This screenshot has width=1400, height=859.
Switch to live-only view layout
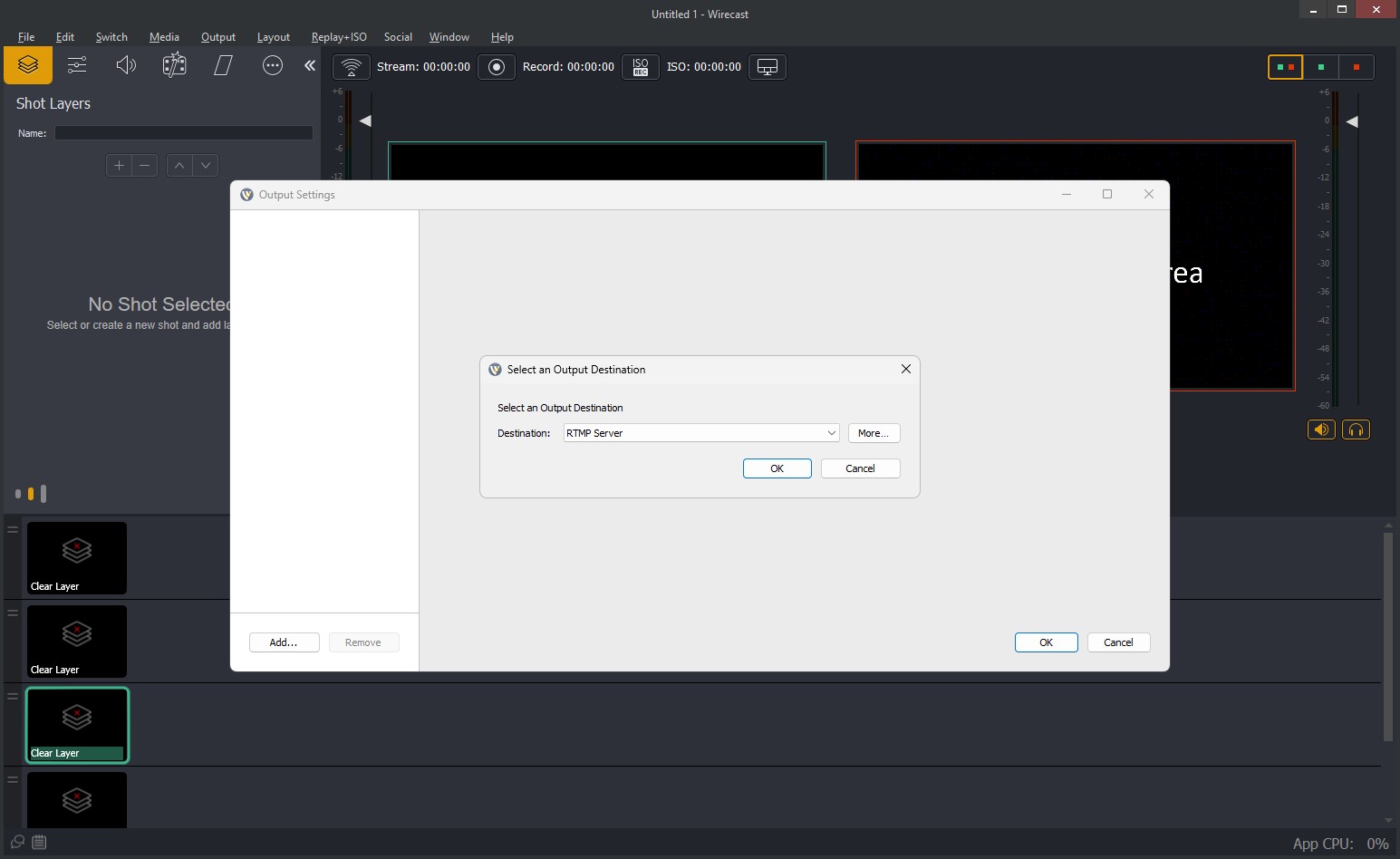coord(1356,67)
